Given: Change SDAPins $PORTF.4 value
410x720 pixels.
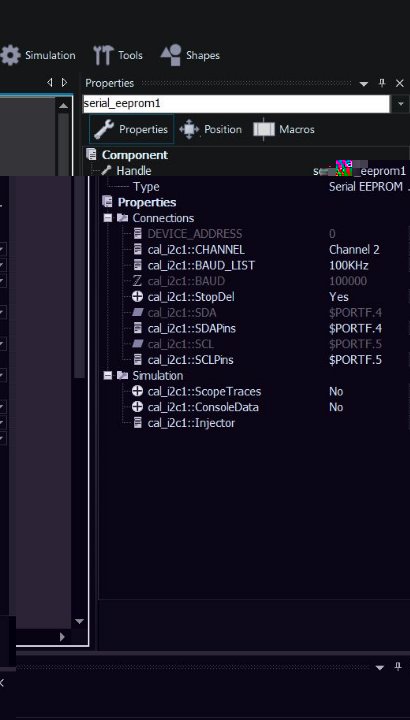Looking at the screenshot, I should coord(355,328).
